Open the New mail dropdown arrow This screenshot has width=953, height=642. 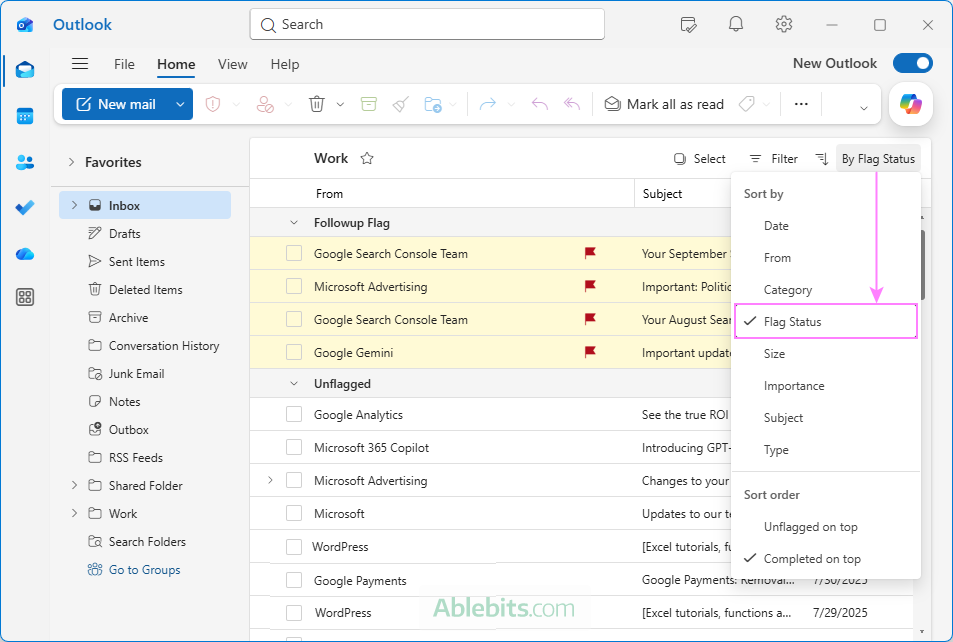coord(180,104)
